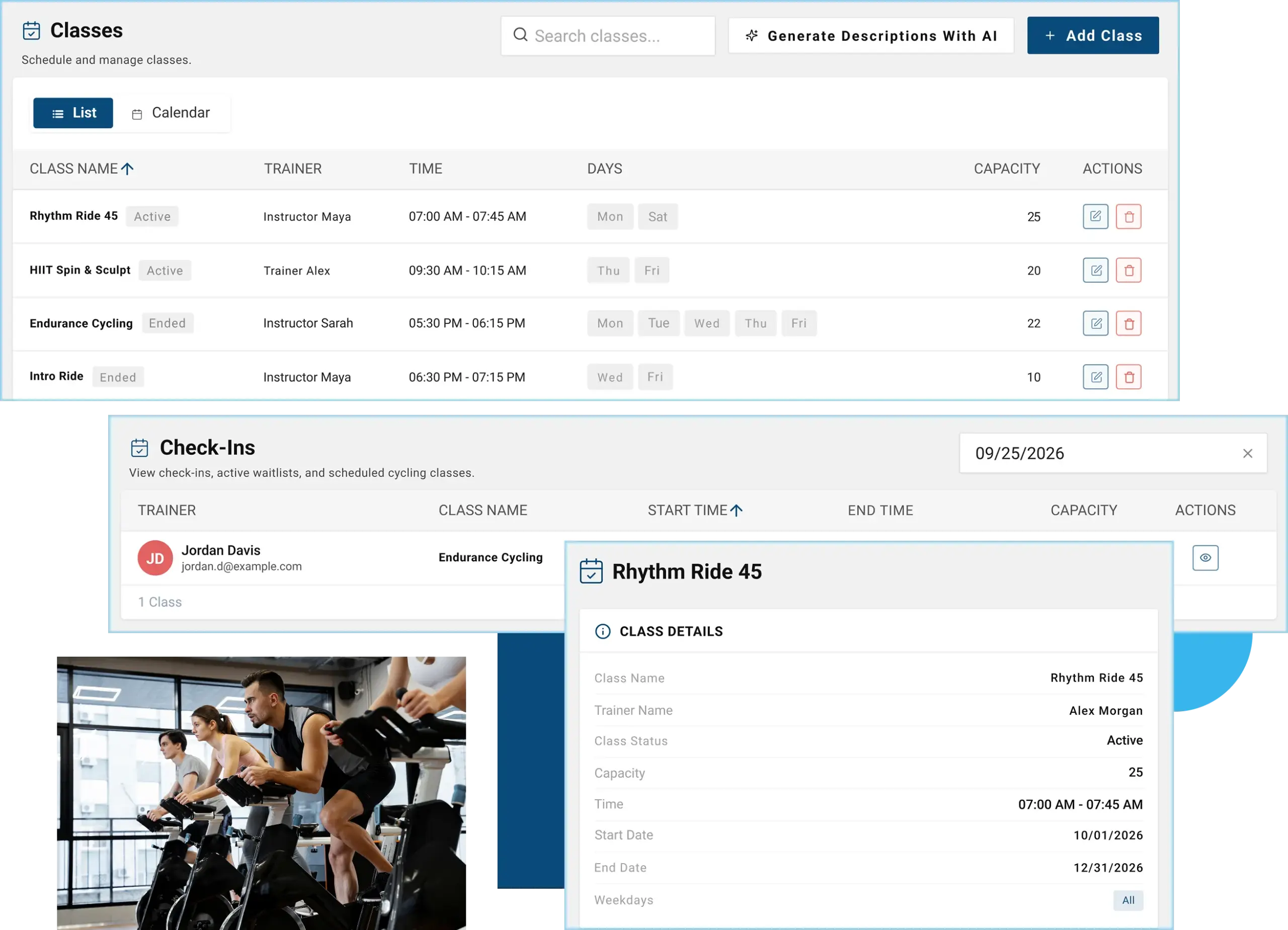Delete the Endurance Cycling class
This screenshot has width=1288, height=930.
pos(1128,323)
